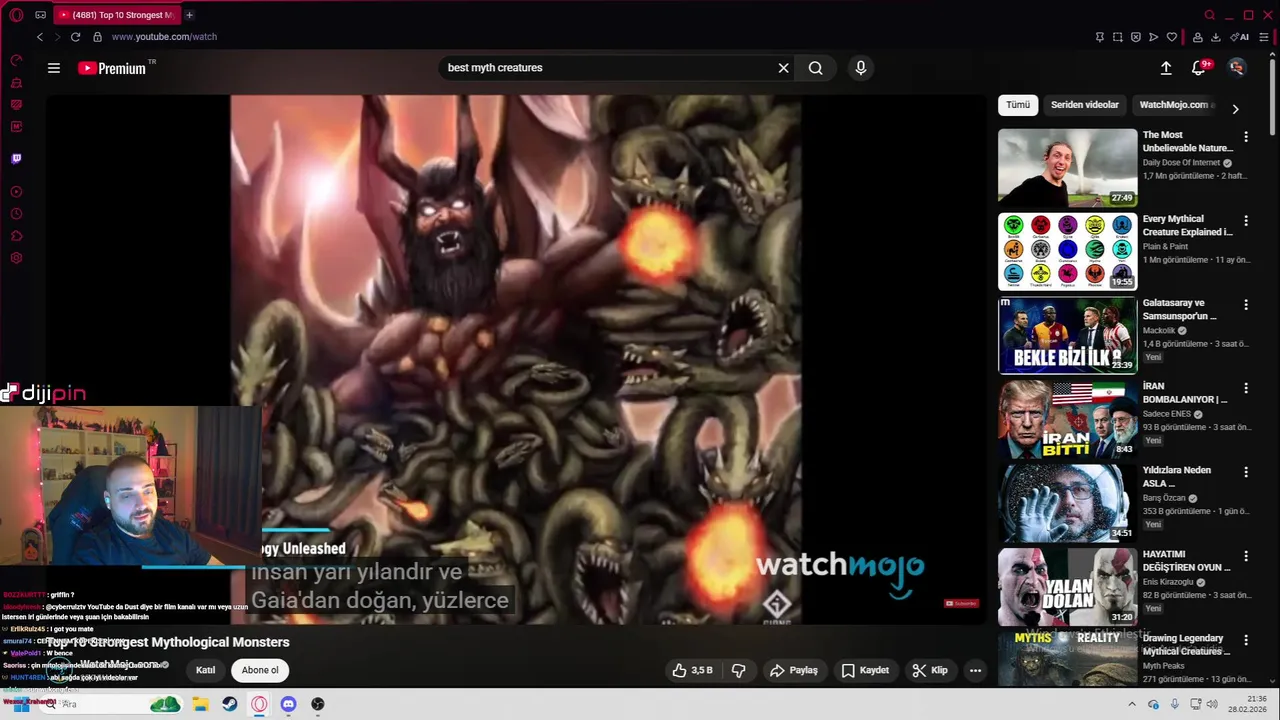Open the BEKLE BİZİ Galatasaray thumbnail

(1067, 335)
